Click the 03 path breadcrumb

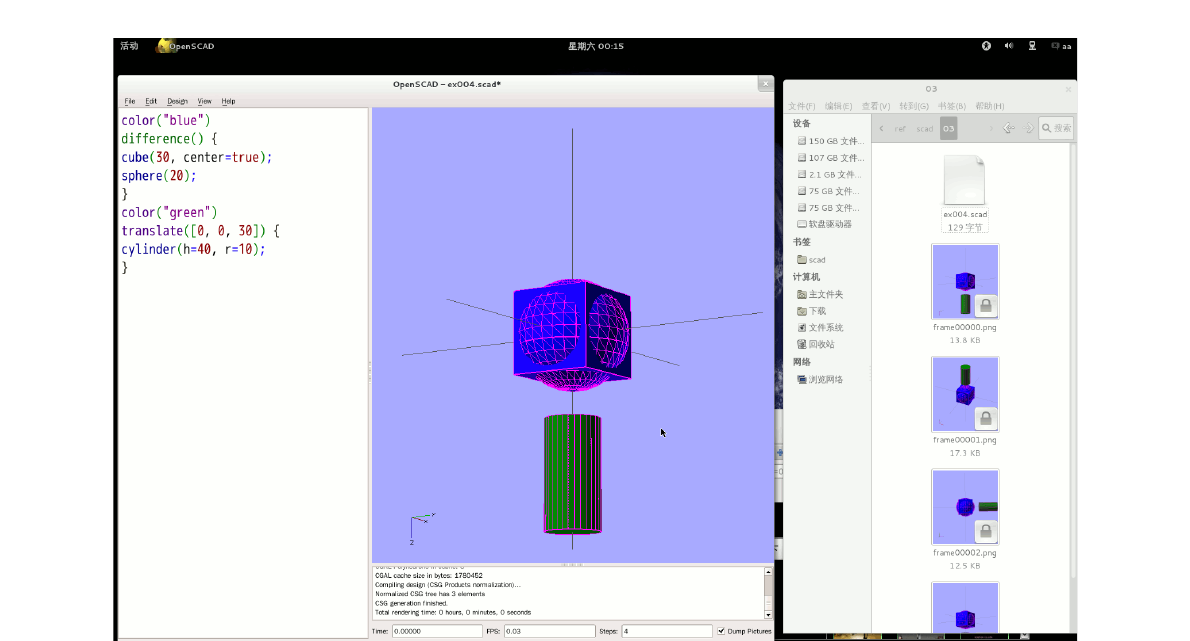949,128
